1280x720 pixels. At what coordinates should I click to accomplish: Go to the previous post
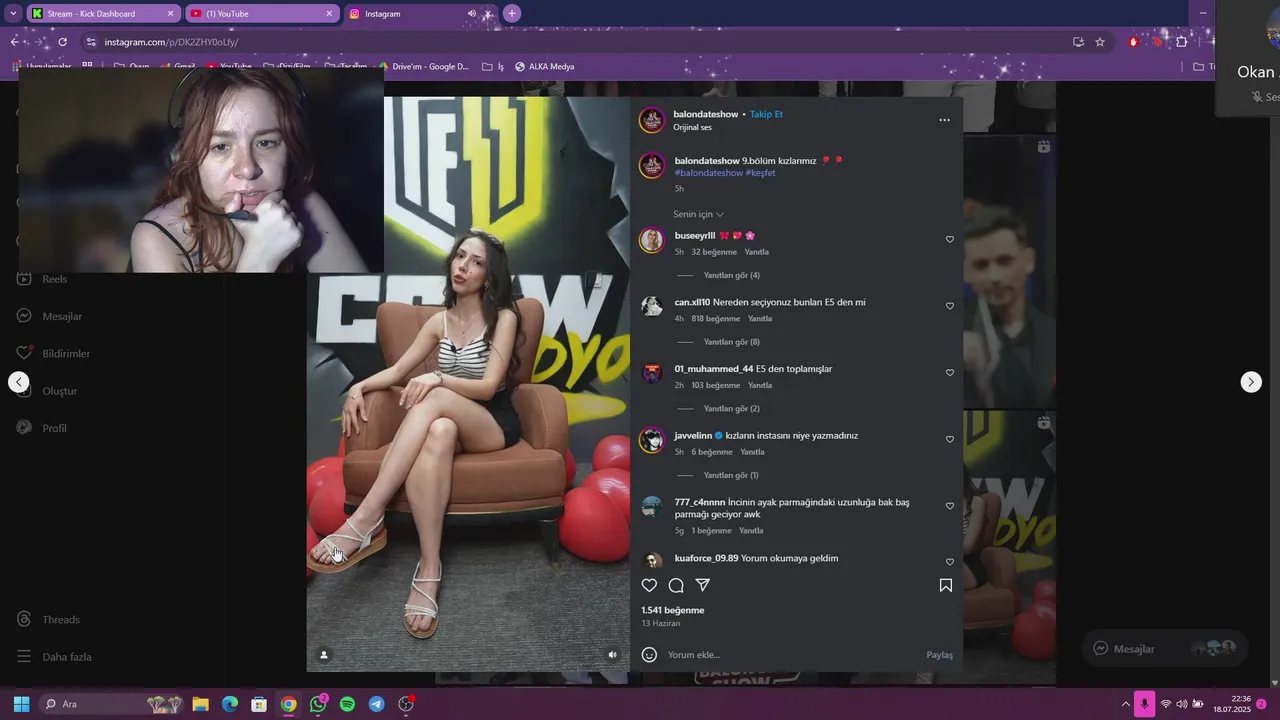point(19,382)
